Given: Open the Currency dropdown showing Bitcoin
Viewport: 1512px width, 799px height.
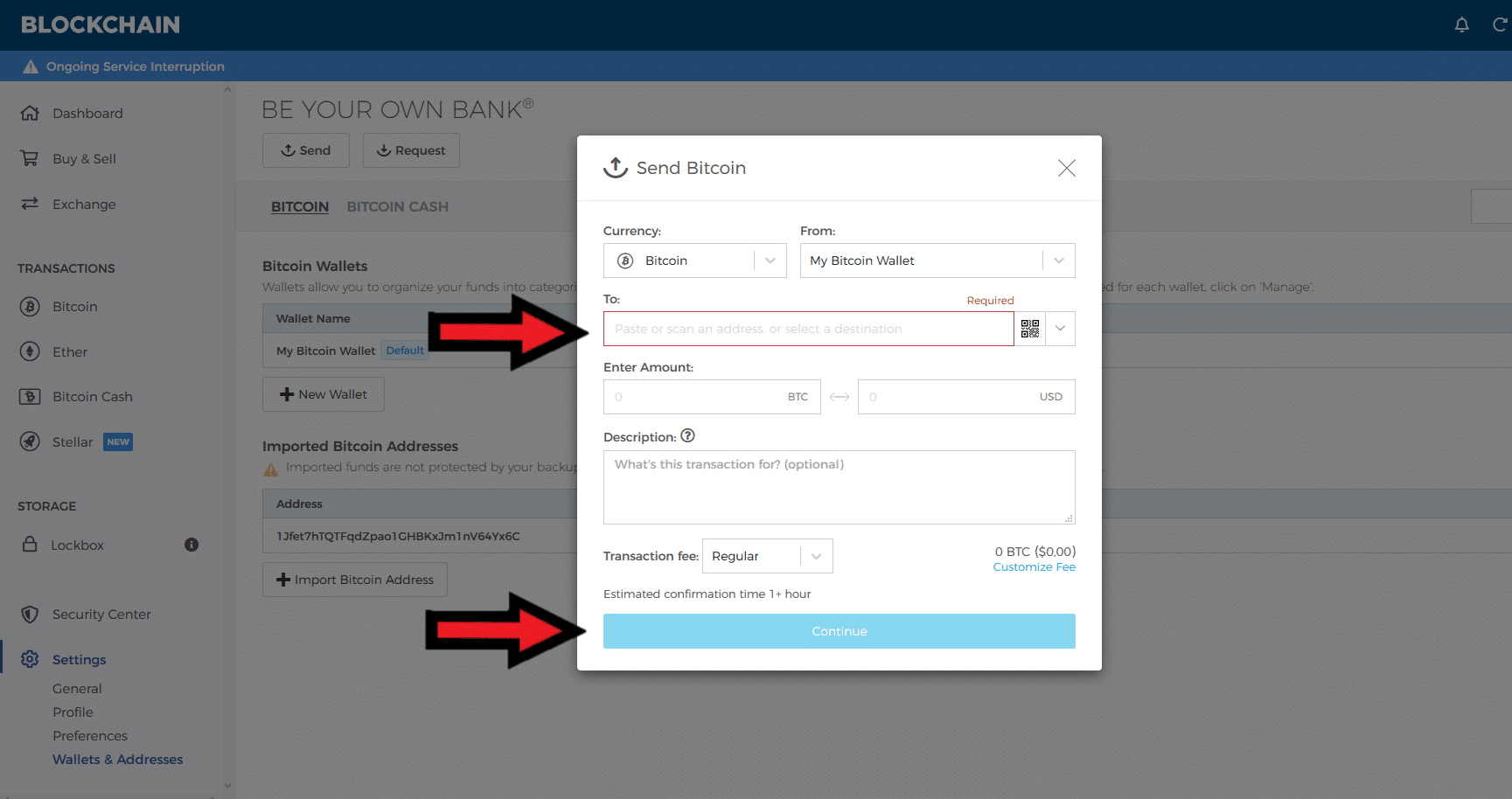Looking at the screenshot, I should (695, 261).
